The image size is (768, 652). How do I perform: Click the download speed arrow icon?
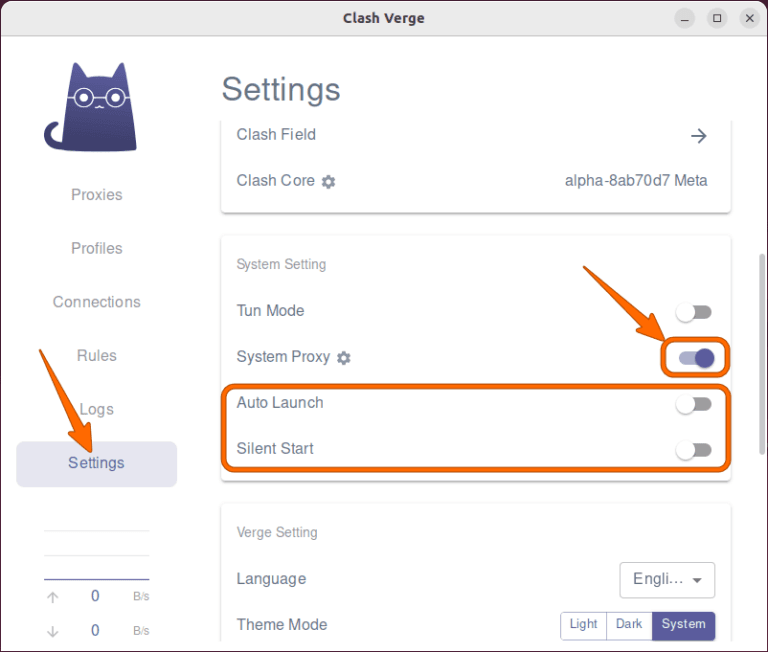click(x=53, y=631)
